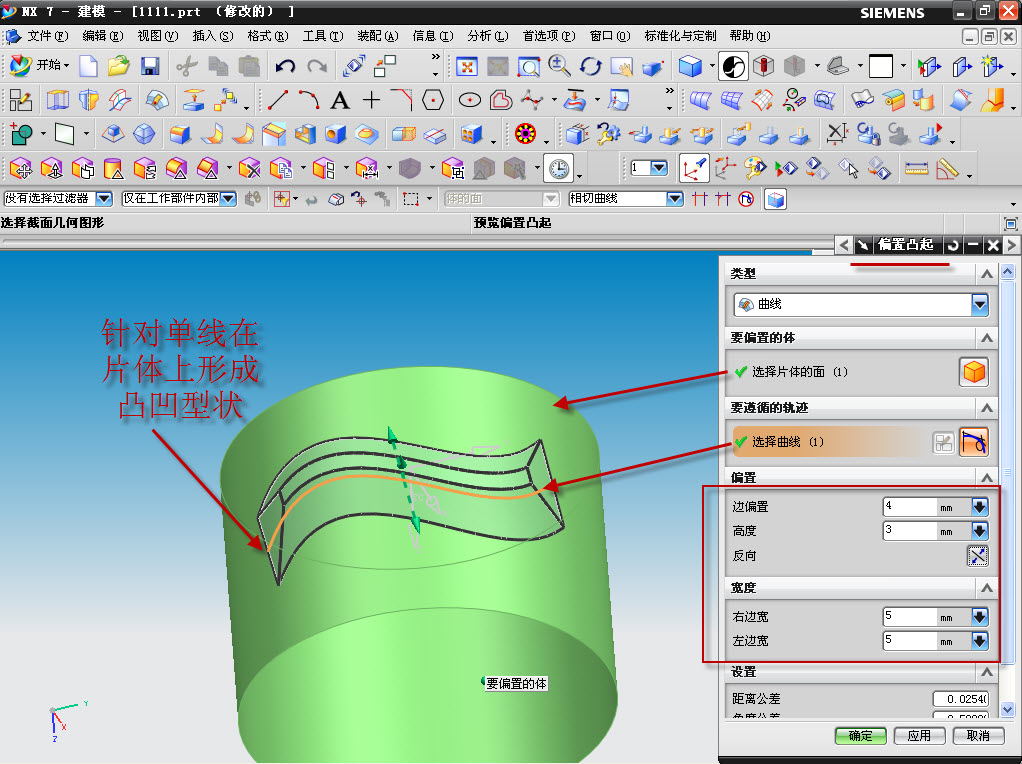
Task: Click the dialog scrollbar down arrow
Action: pyautogui.click(x=1007, y=709)
